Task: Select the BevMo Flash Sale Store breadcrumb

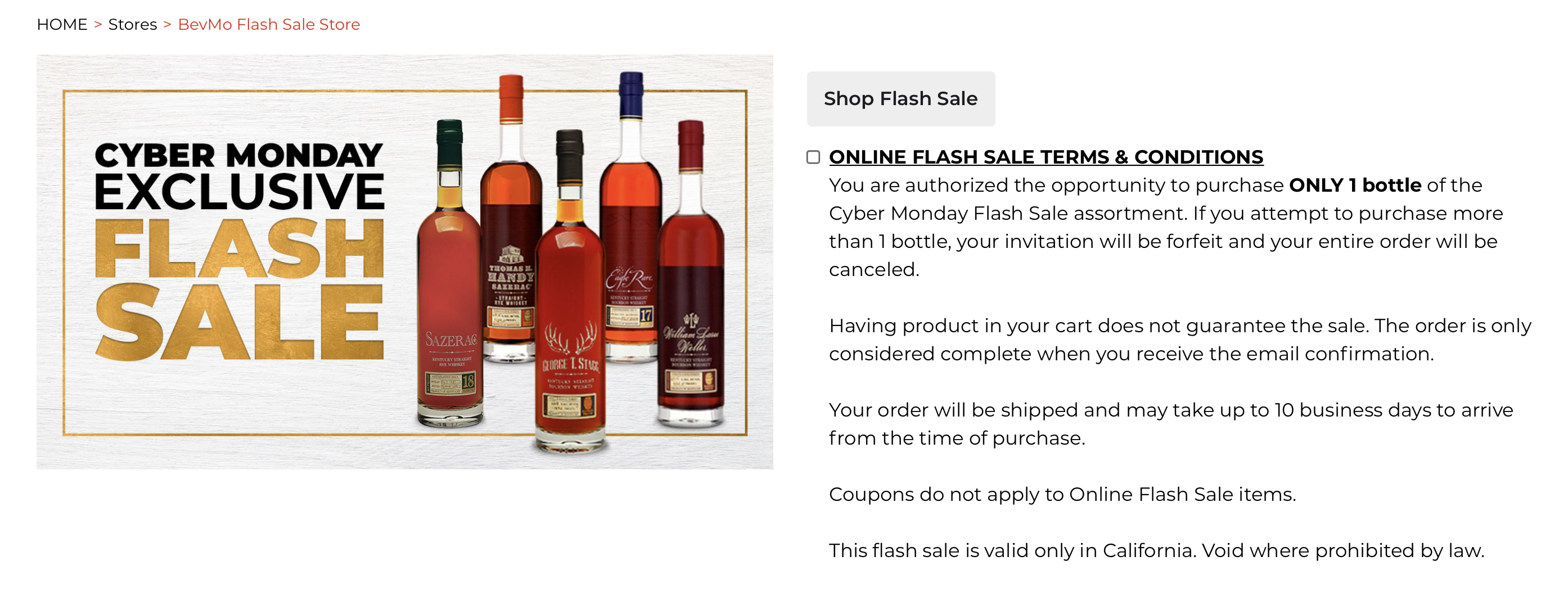Action: click(x=268, y=24)
